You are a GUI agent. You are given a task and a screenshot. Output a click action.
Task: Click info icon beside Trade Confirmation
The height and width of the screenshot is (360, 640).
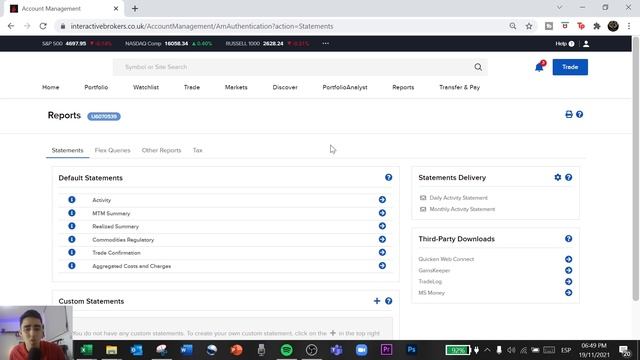coord(72,252)
